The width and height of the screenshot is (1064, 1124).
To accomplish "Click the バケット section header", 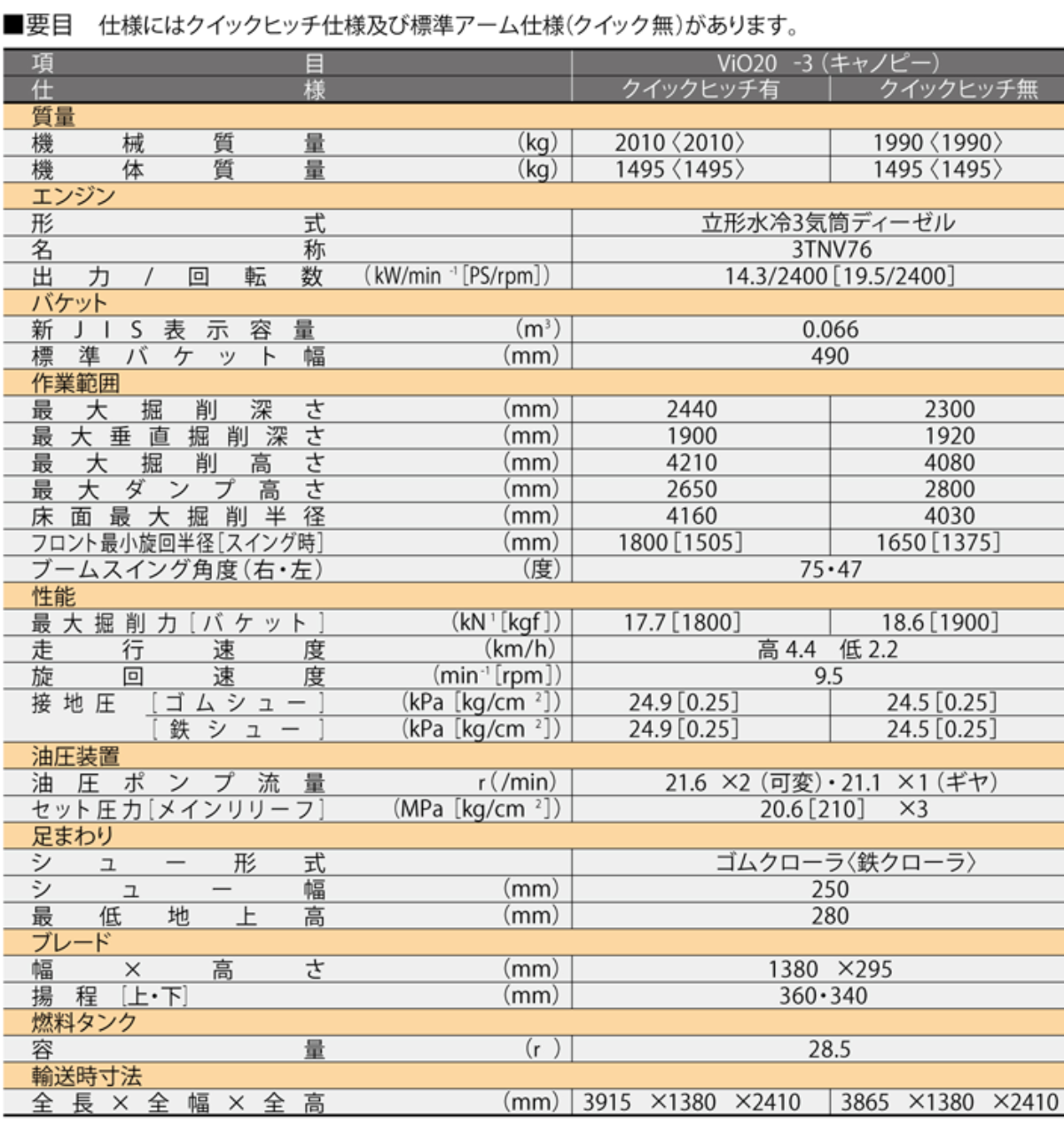I will (69, 302).
